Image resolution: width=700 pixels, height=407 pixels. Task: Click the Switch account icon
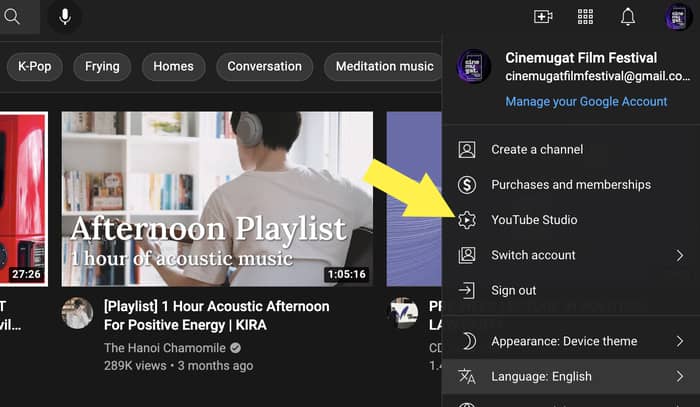(467, 255)
